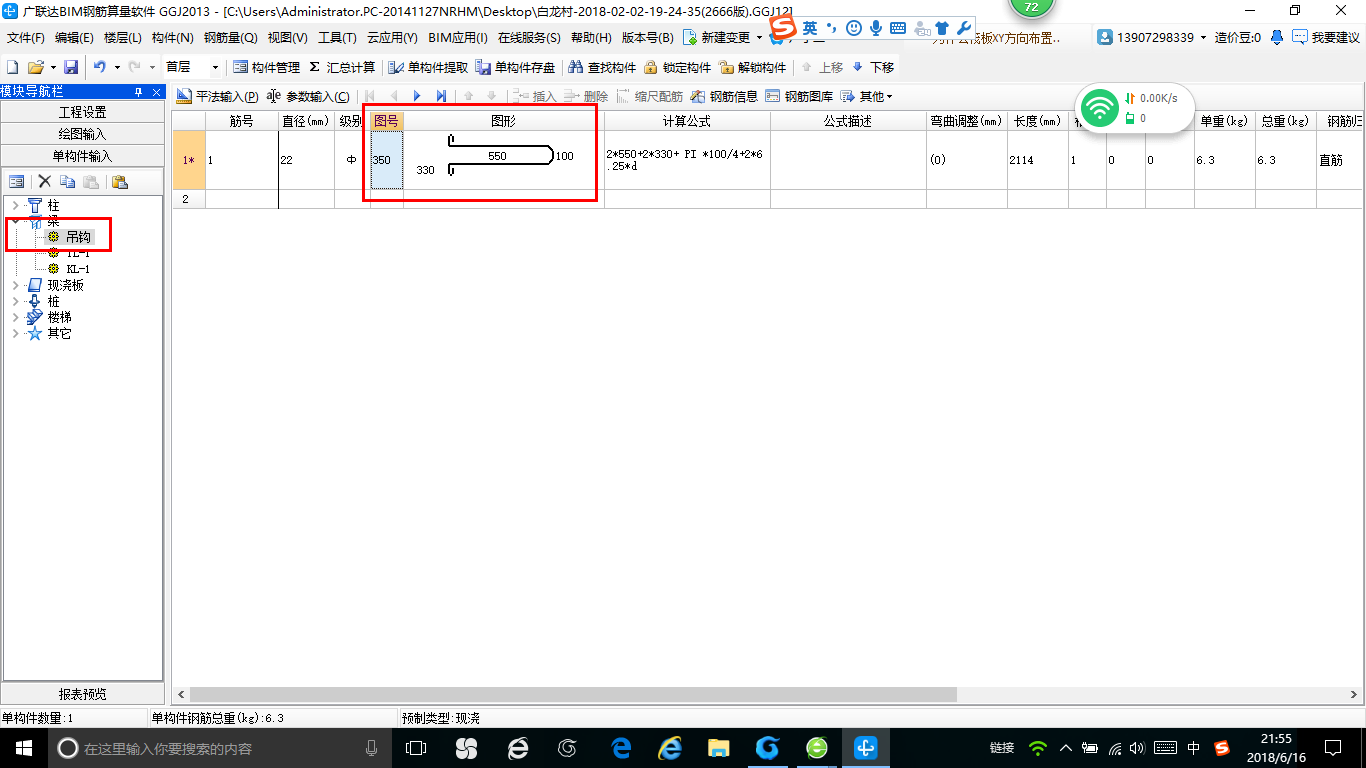This screenshot has width=1366, height=768.
Task: Pin the 模块导航栏 panel
Action: tap(139, 91)
